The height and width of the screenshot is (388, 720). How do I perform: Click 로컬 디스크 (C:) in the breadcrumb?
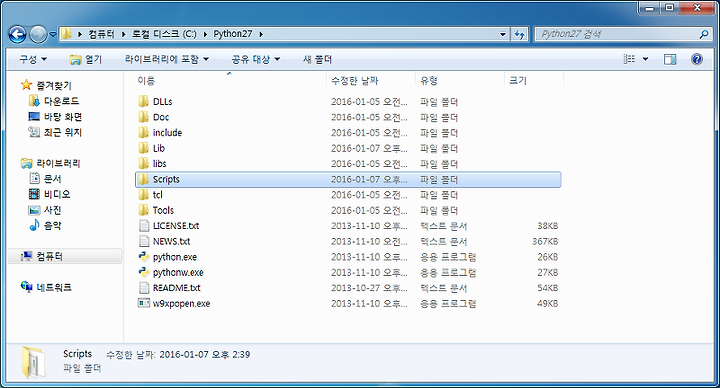[164, 34]
